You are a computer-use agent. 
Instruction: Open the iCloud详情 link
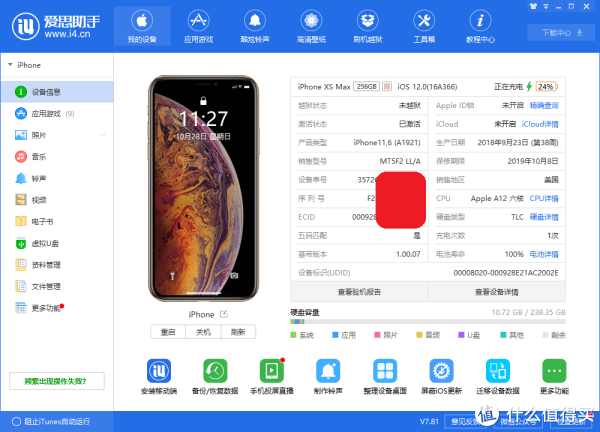click(540, 124)
